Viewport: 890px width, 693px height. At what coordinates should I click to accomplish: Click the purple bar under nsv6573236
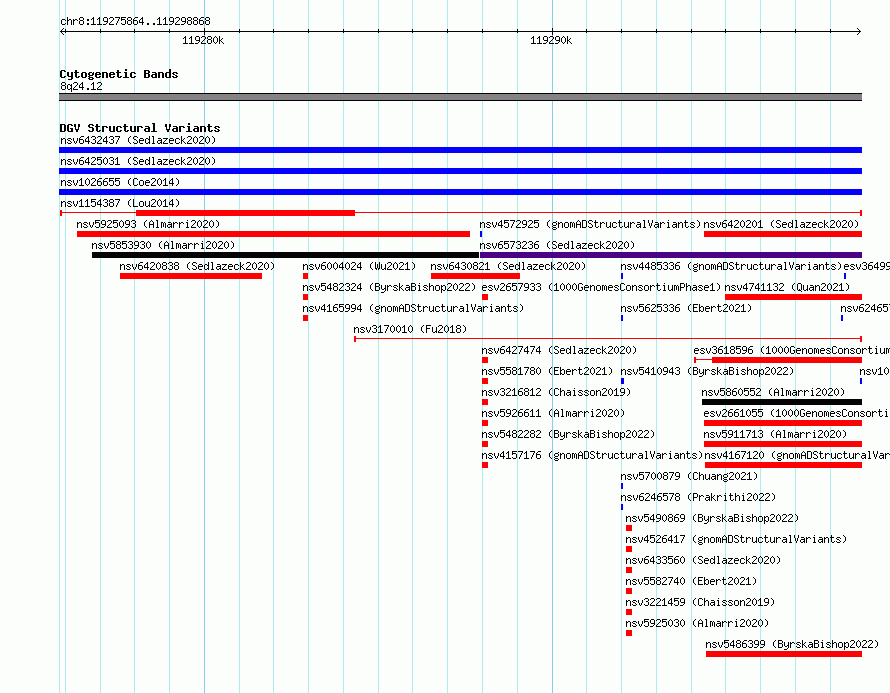tap(671, 255)
